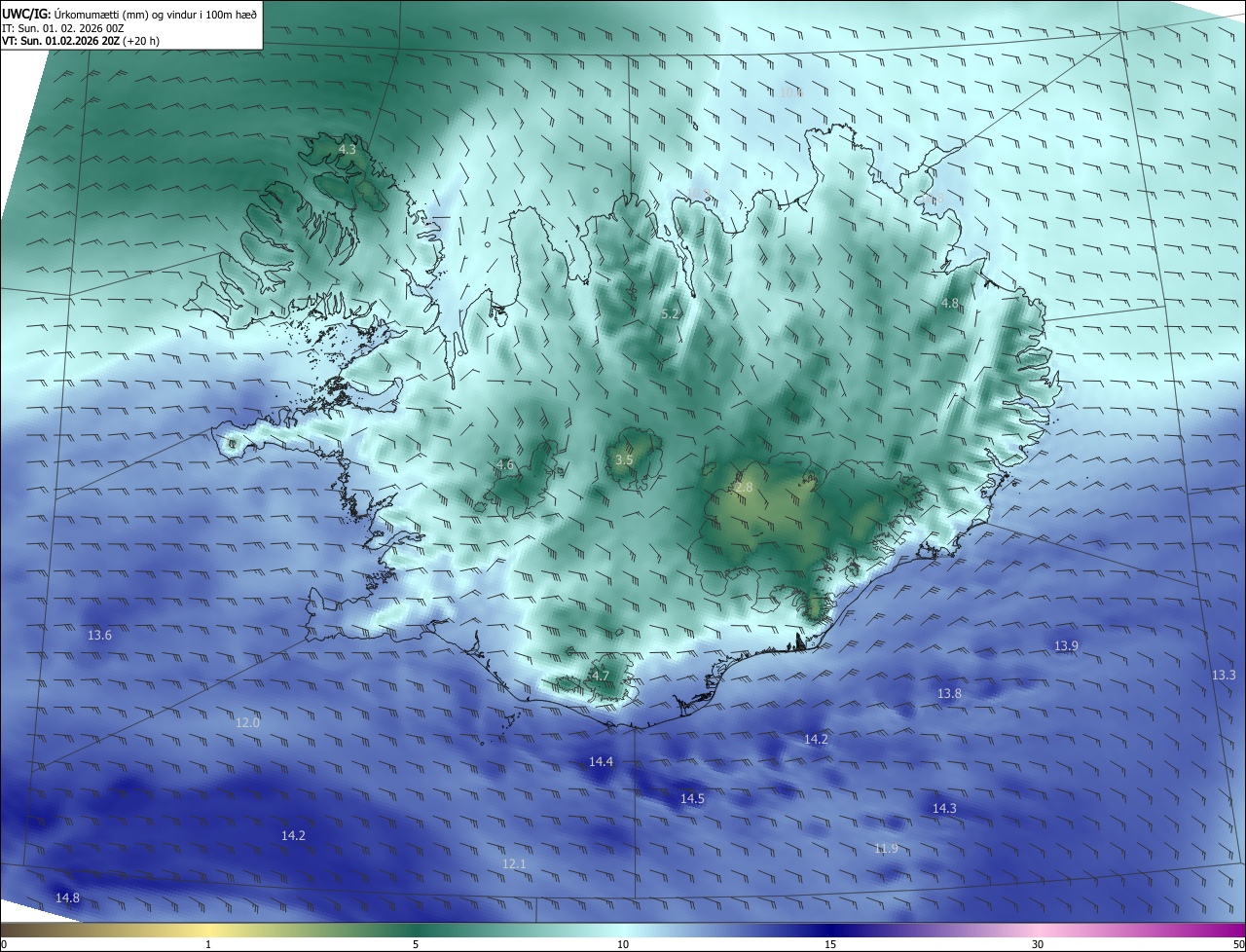Click the 2.8 value on the large glacier
The height and width of the screenshot is (952, 1246).
[x=744, y=487]
